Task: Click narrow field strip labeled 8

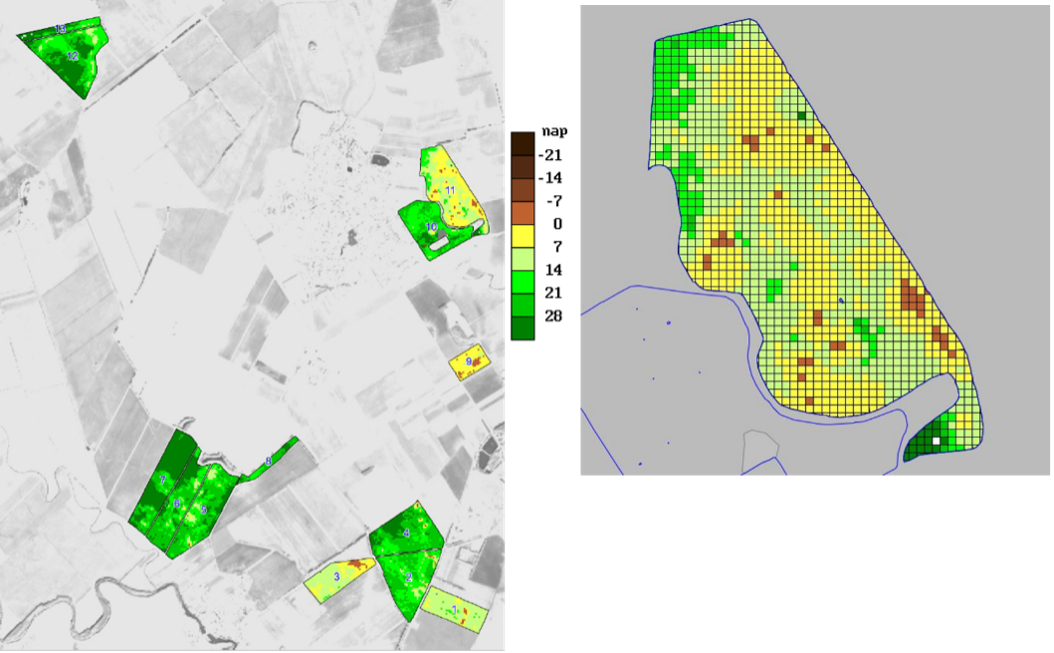Action: pyautogui.click(x=268, y=461)
